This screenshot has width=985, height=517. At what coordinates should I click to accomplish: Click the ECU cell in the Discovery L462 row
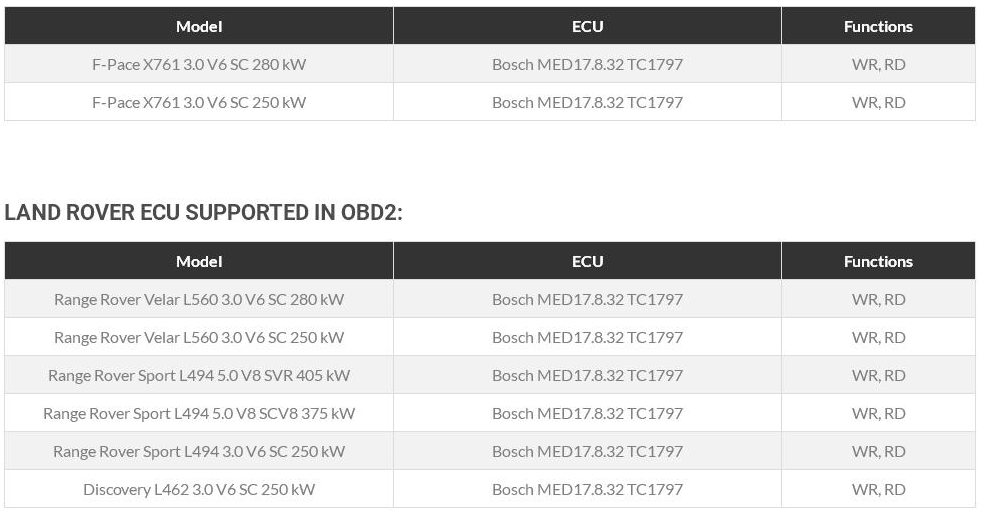(587, 489)
